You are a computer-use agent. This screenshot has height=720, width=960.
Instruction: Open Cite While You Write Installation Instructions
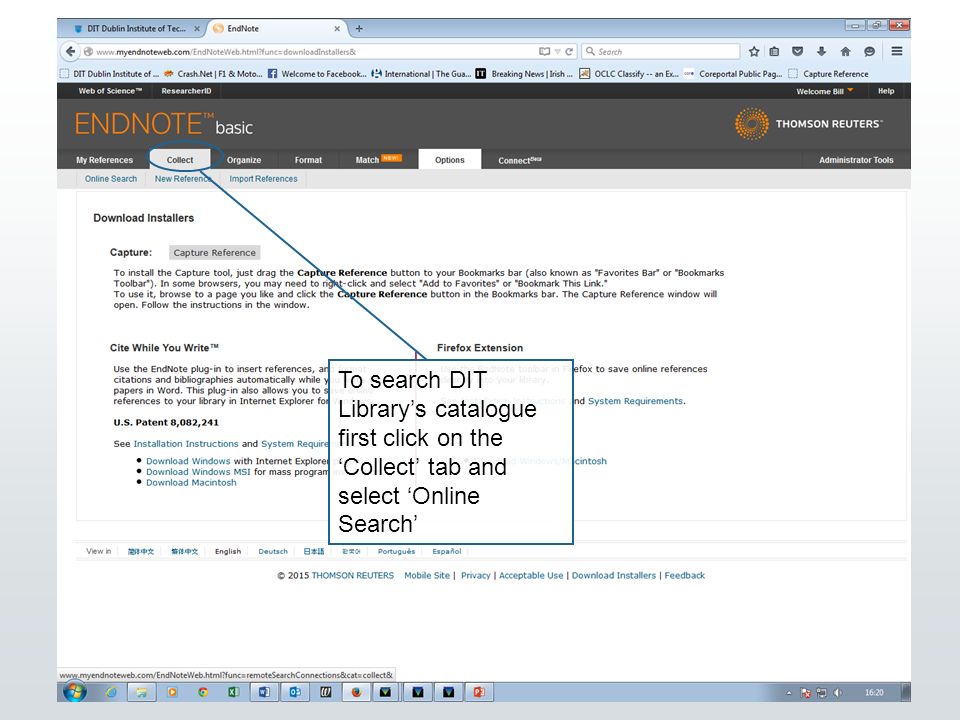pyautogui.click(x=186, y=443)
